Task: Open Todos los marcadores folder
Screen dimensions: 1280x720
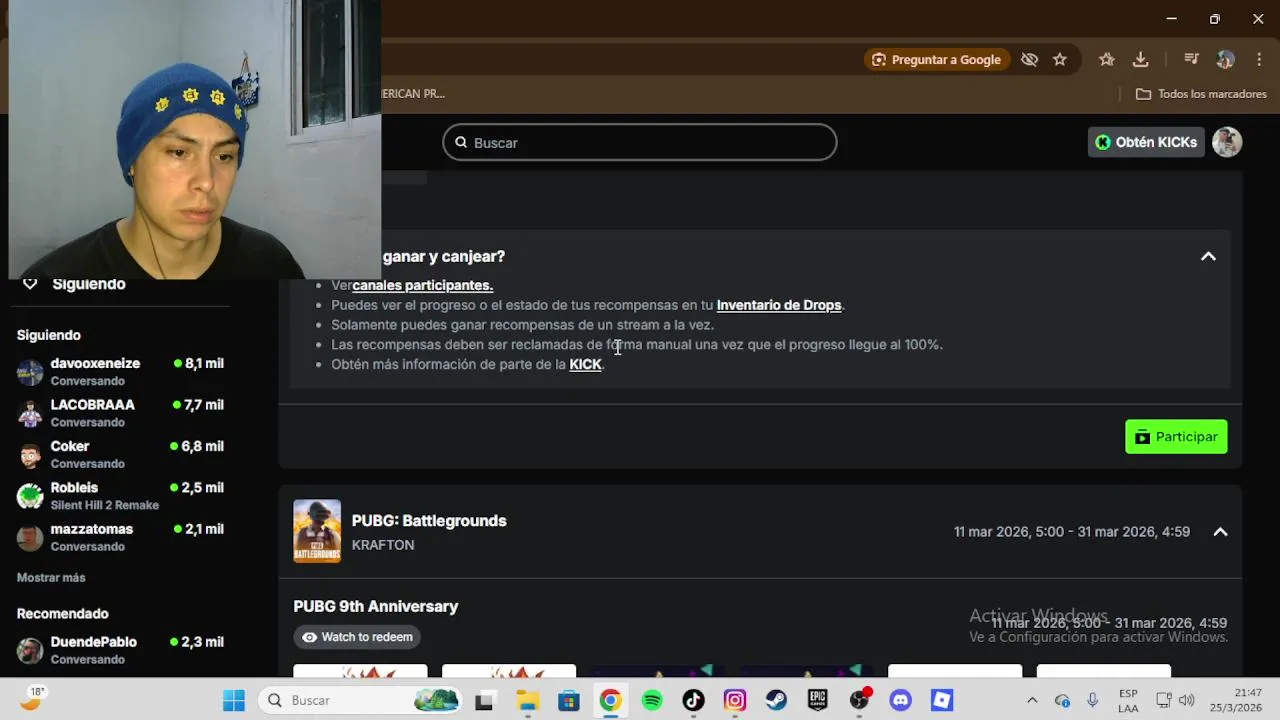Action: click(1201, 94)
